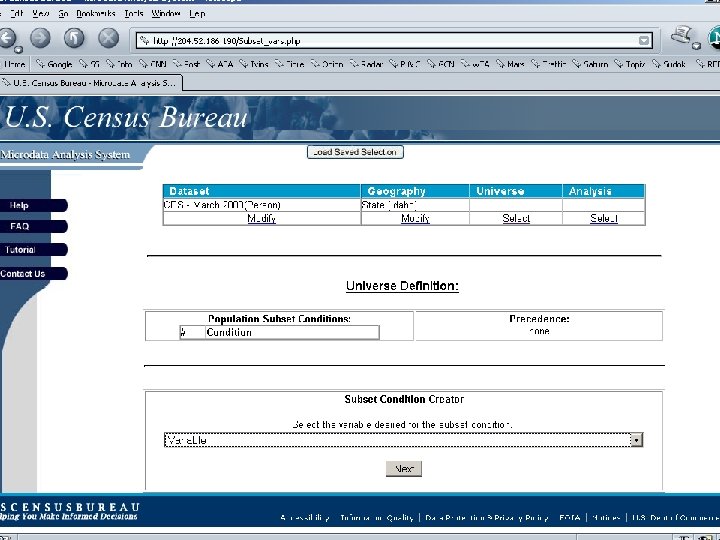Open the Tools menu
The image size is (720, 540).
tap(134, 13)
